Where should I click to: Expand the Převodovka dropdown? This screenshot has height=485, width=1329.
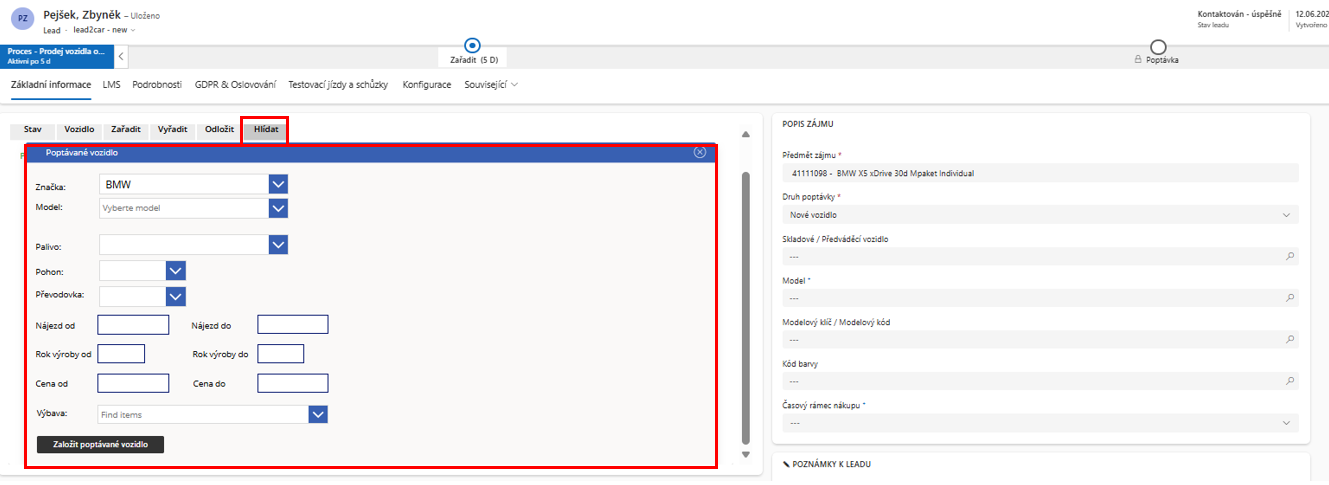pyautogui.click(x=176, y=296)
